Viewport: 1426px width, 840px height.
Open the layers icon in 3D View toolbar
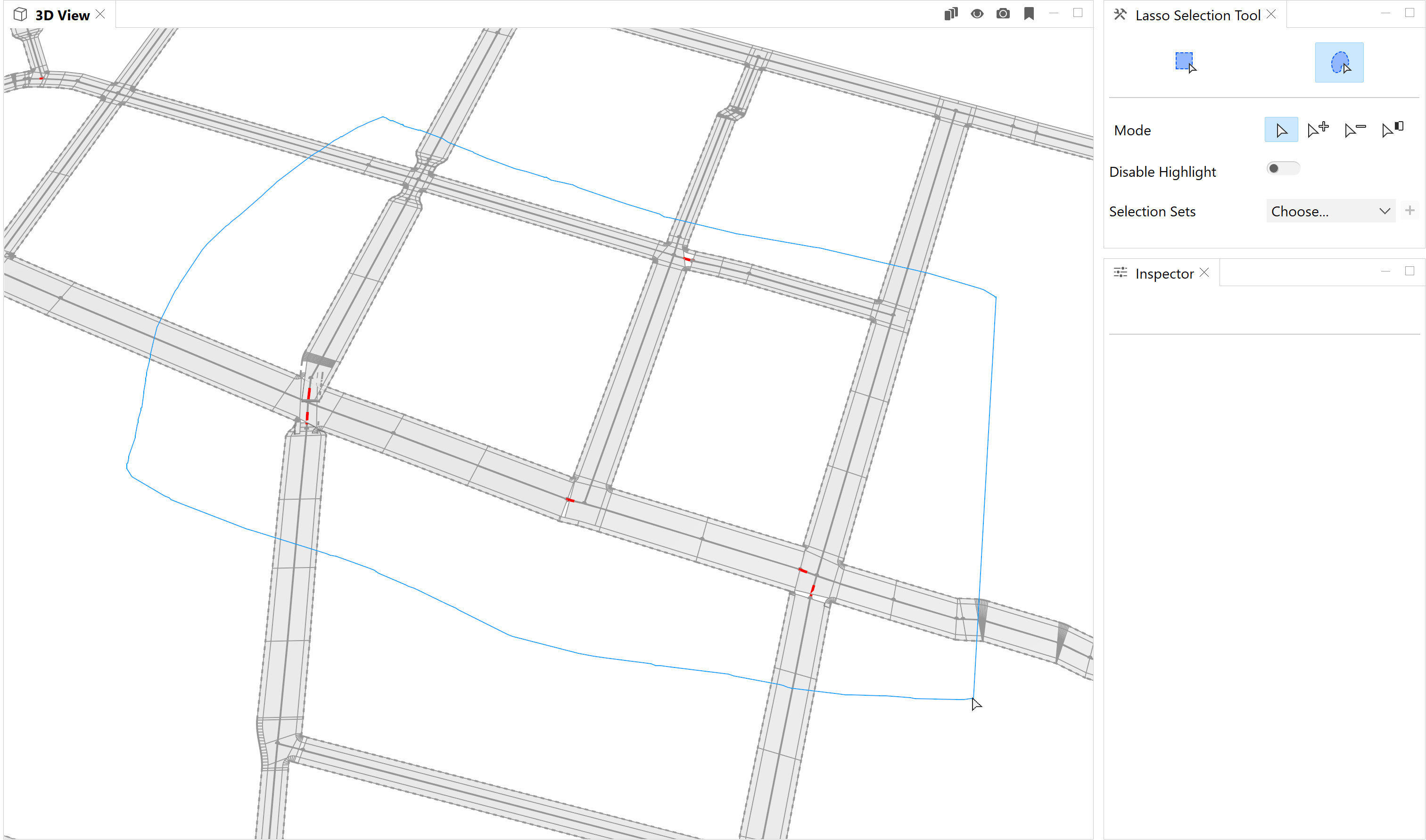pyautogui.click(x=950, y=14)
